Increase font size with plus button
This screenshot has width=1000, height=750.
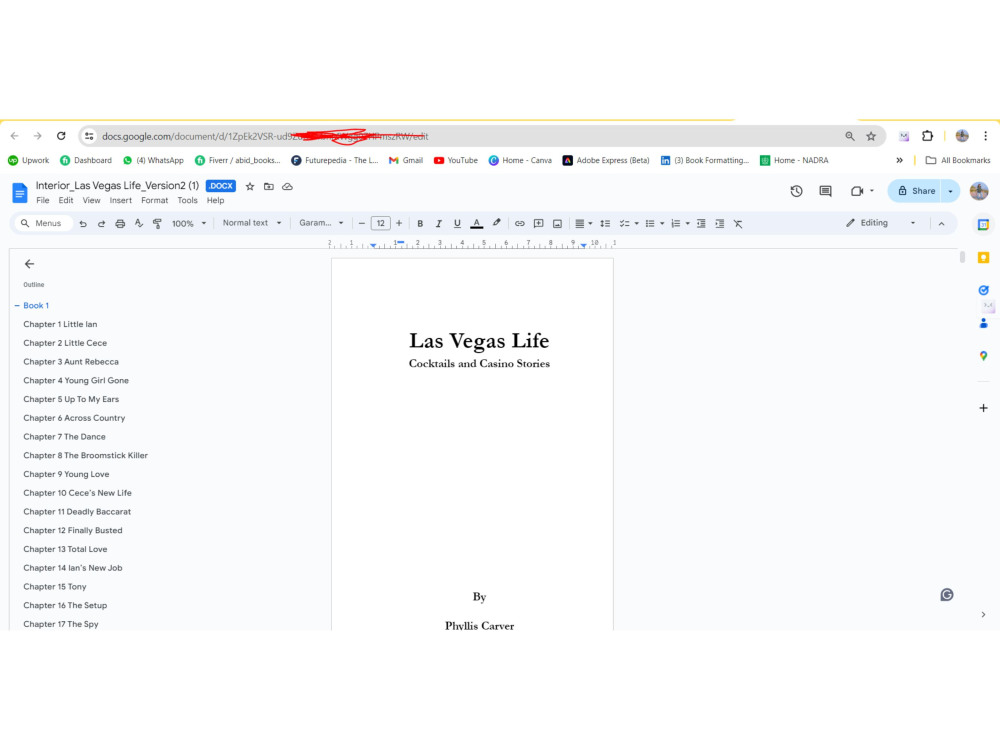pyautogui.click(x=399, y=223)
